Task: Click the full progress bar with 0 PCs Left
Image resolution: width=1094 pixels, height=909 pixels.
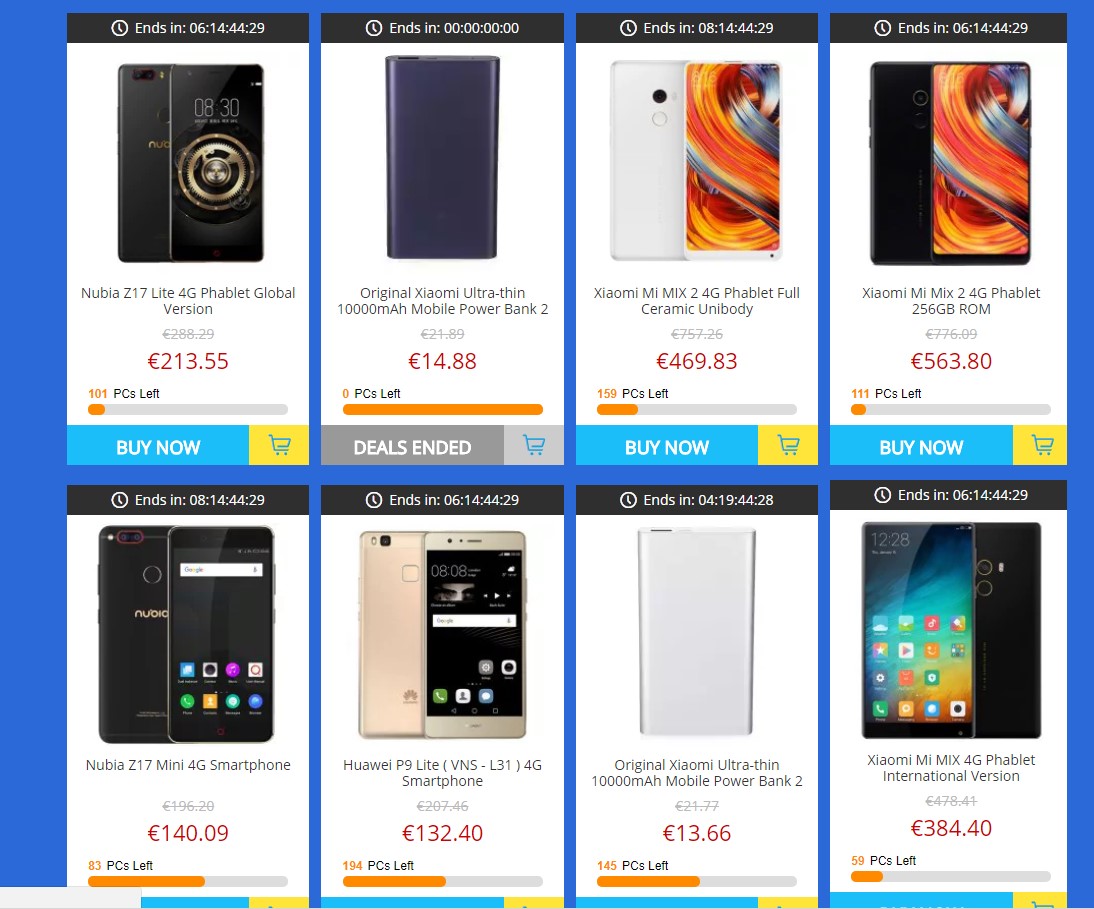Action: point(442,410)
